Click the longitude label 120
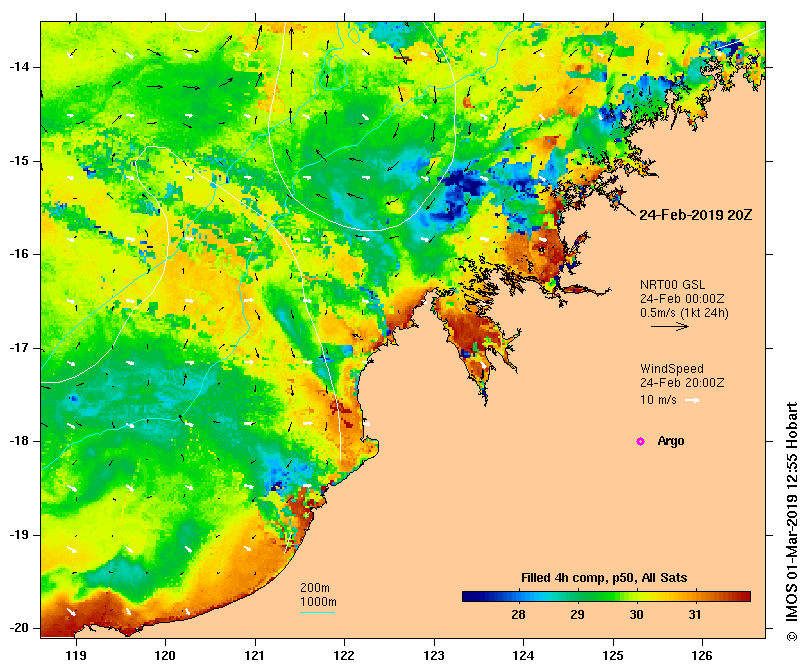 coord(166,655)
